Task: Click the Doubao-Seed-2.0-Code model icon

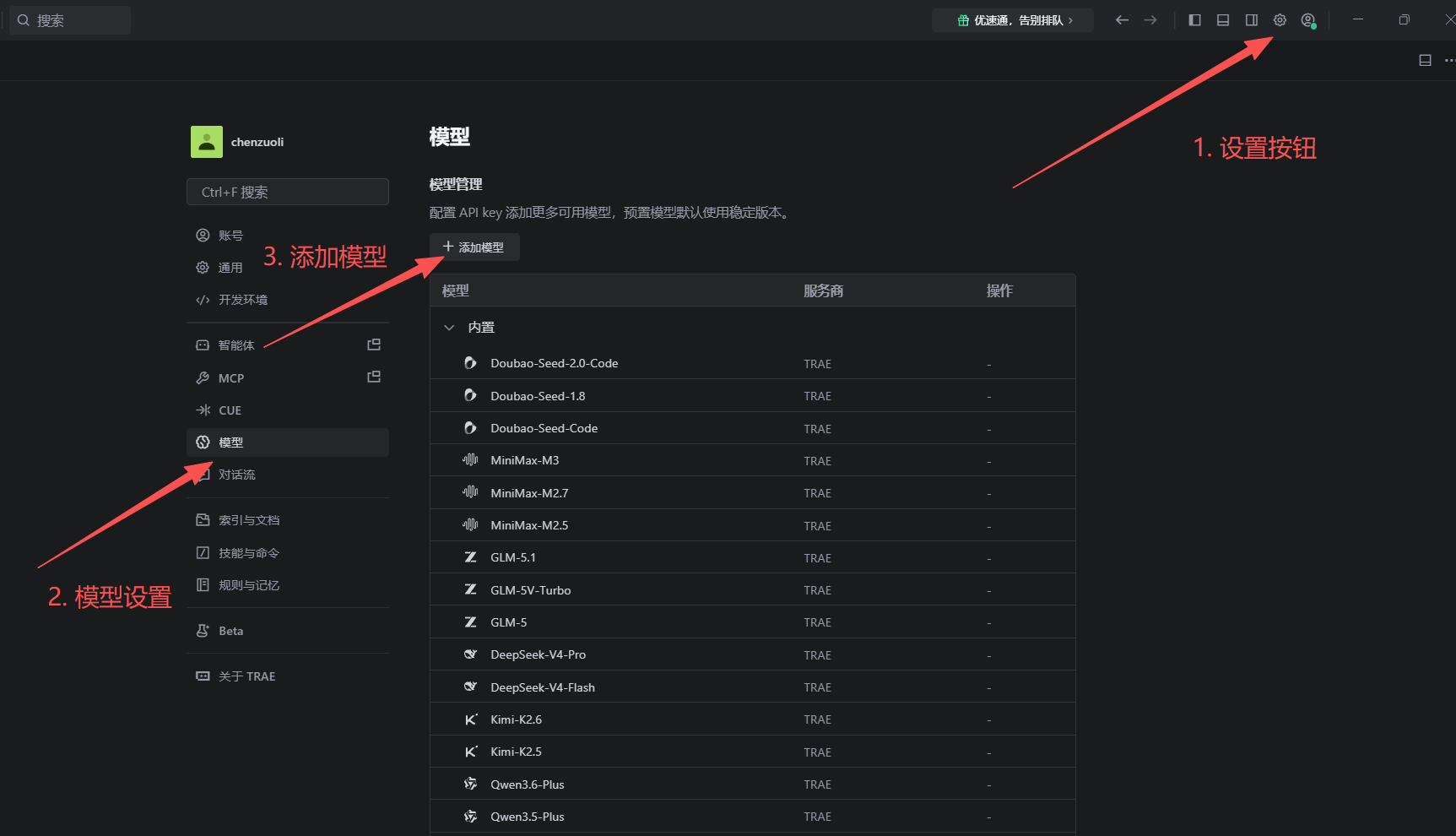Action: point(470,363)
